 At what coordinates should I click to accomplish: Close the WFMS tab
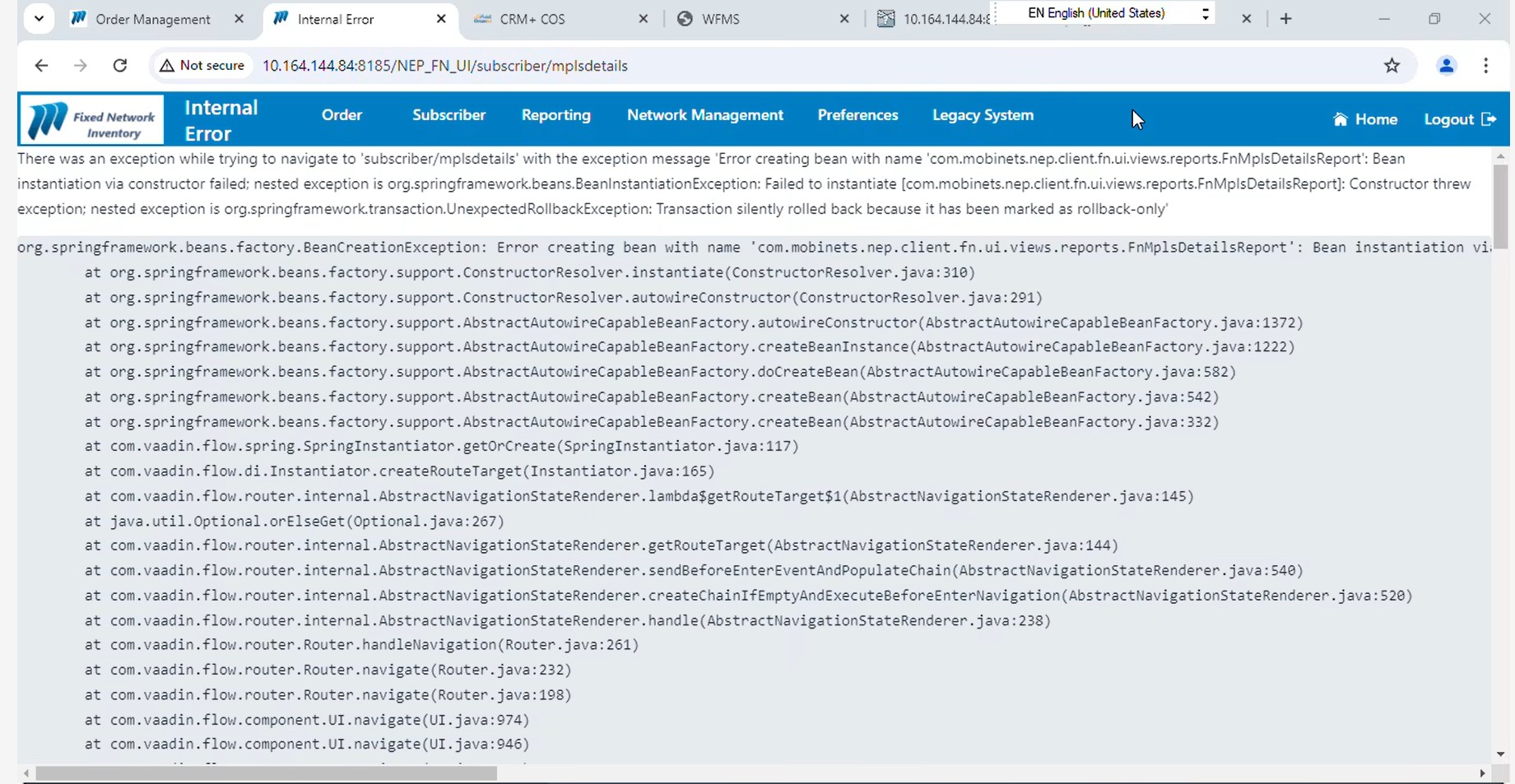[x=843, y=19]
